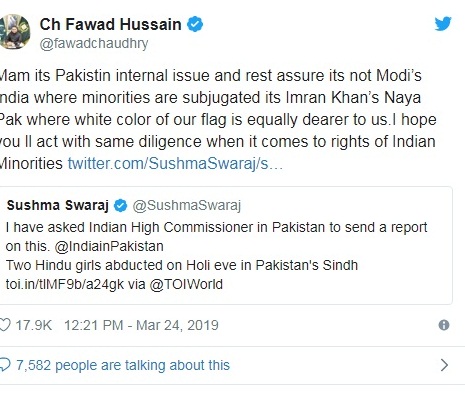Open the quoted Sushma Swaraj tweet text
465x396 pixels.
pyautogui.click(x=216, y=256)
